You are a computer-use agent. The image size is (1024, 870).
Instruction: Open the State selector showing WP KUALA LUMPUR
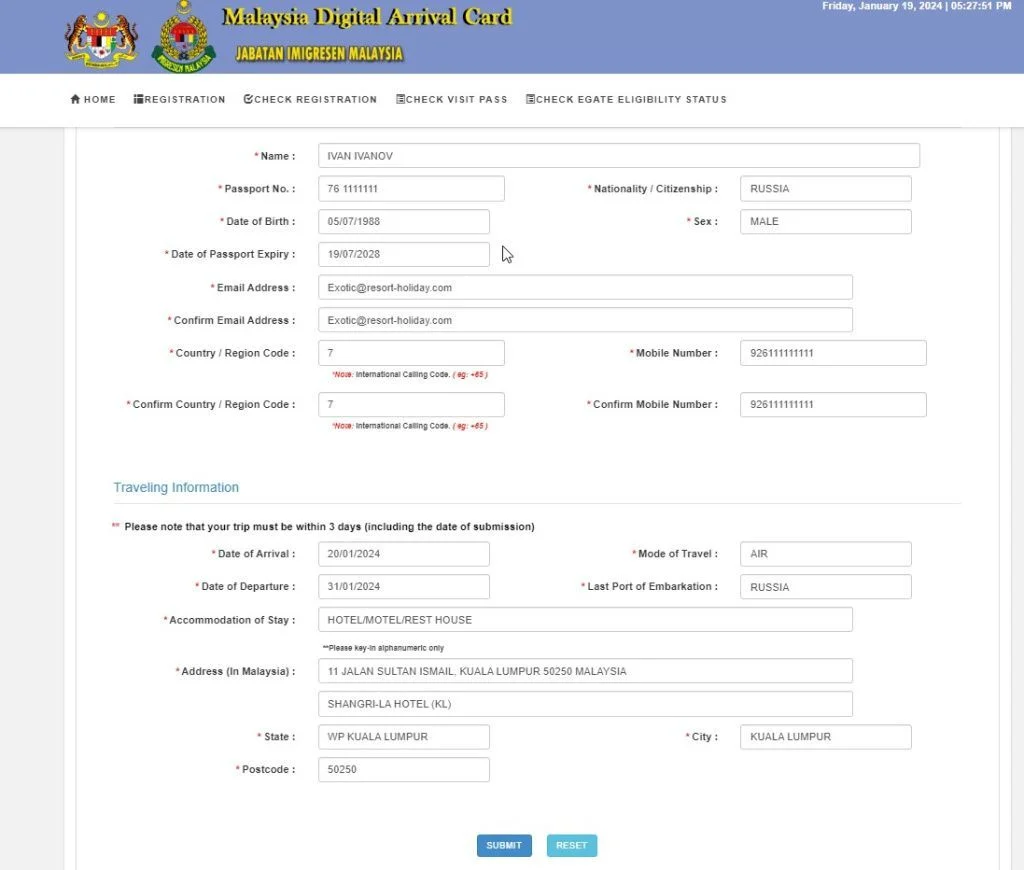[x=403, y=736]
